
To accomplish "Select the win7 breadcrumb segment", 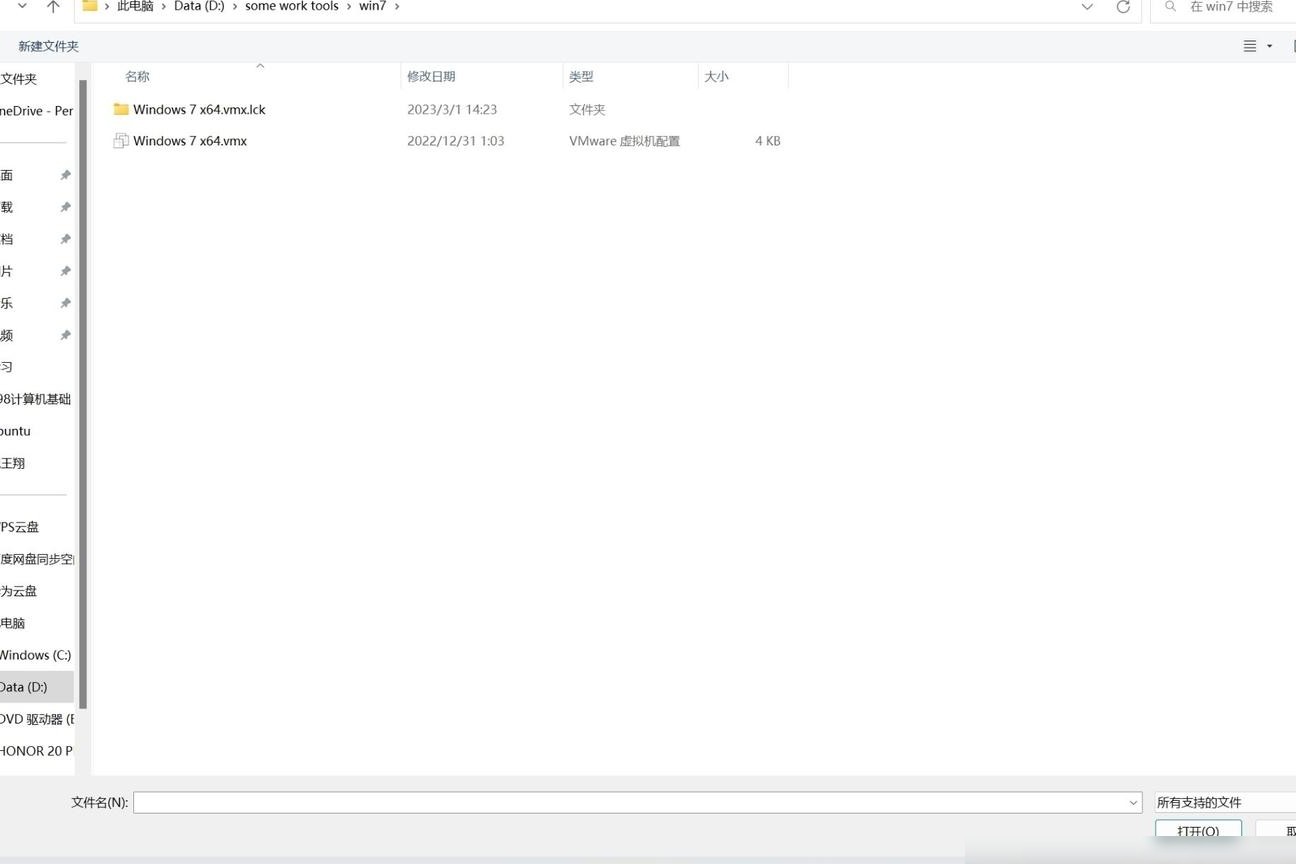I will click(373, 6).
